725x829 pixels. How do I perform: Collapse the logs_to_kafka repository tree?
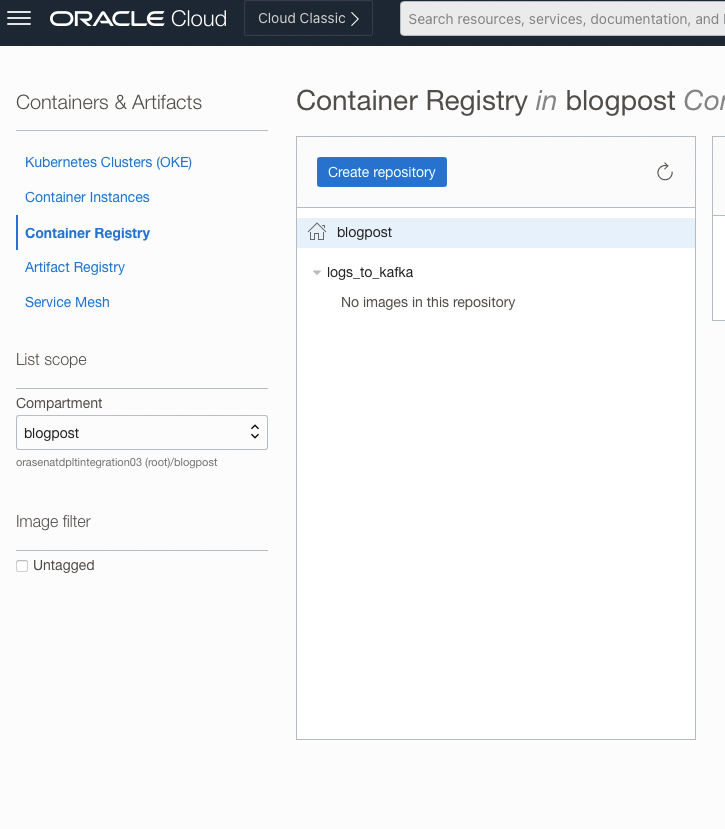tap(317, 271)
